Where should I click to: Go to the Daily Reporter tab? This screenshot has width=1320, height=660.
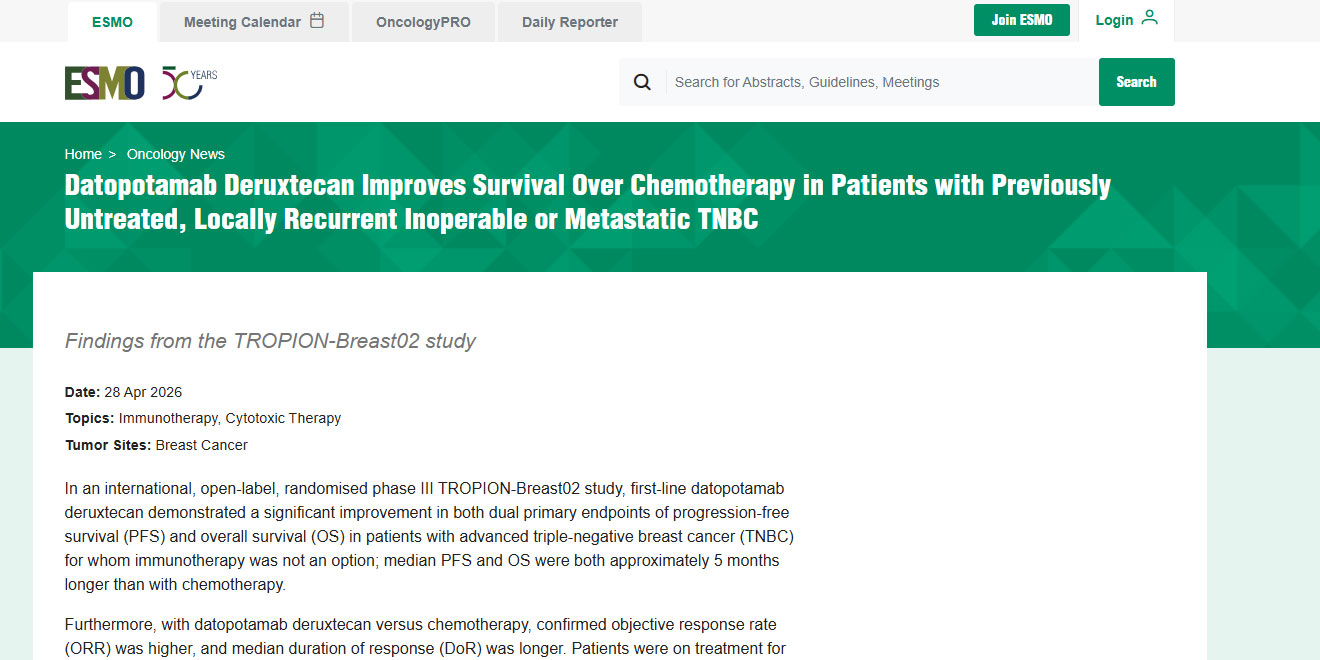(x=570, y=22)
